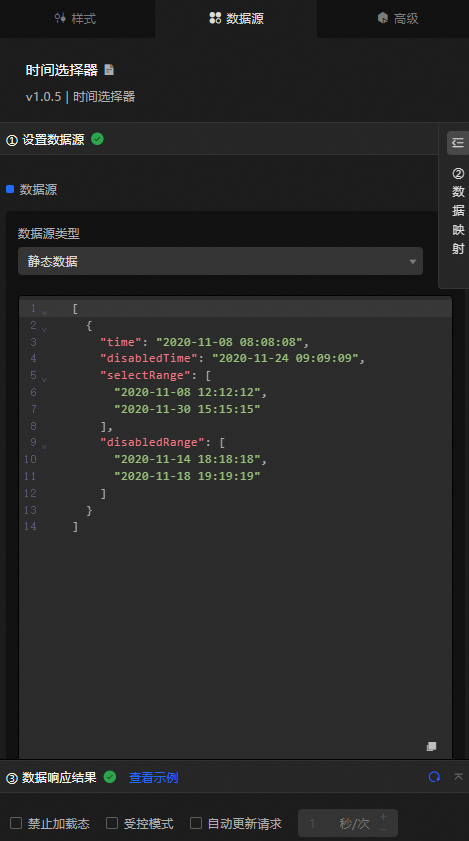Switch to the 样式 tab
This screenshot has height=841, width=469.
tap(76, 19)
